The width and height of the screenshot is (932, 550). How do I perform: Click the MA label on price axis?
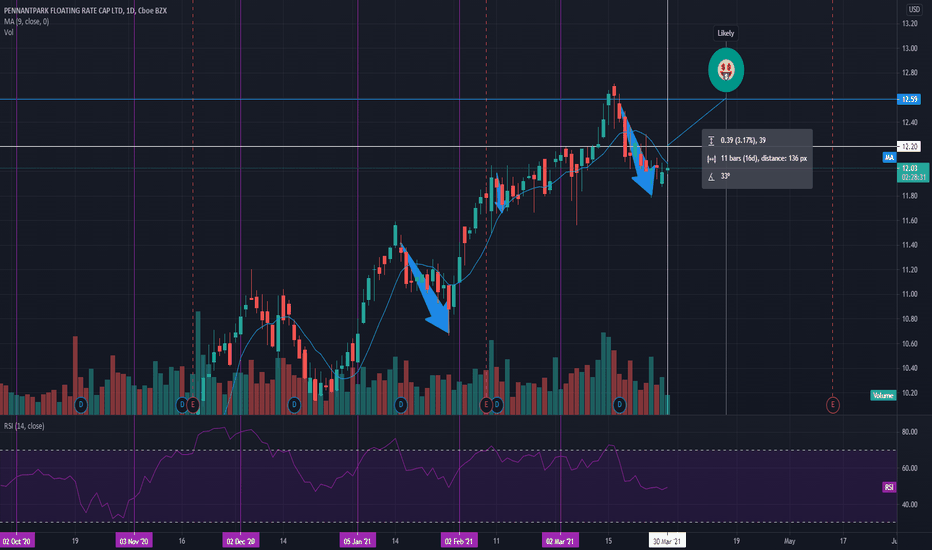point(889,158)
